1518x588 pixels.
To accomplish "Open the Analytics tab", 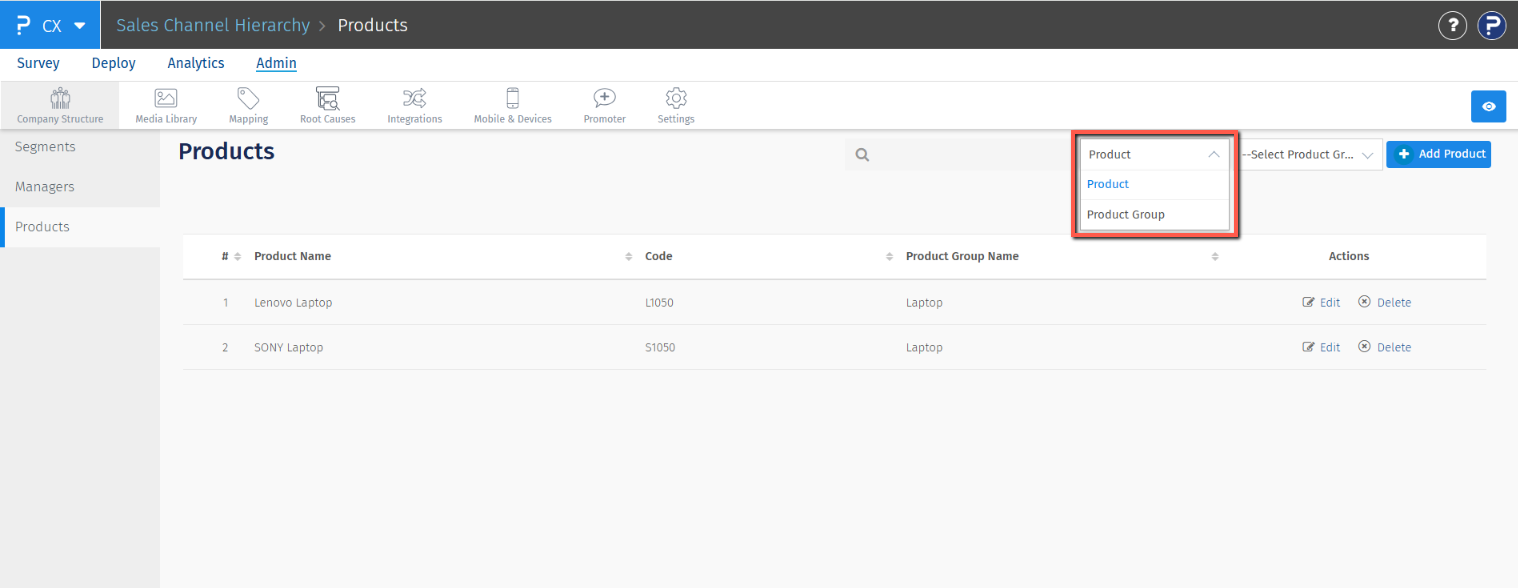I will point(196,63).
